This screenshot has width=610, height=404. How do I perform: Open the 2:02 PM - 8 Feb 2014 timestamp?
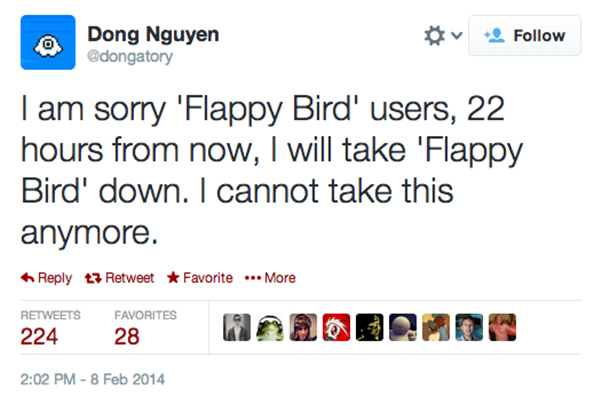(92, 379)
